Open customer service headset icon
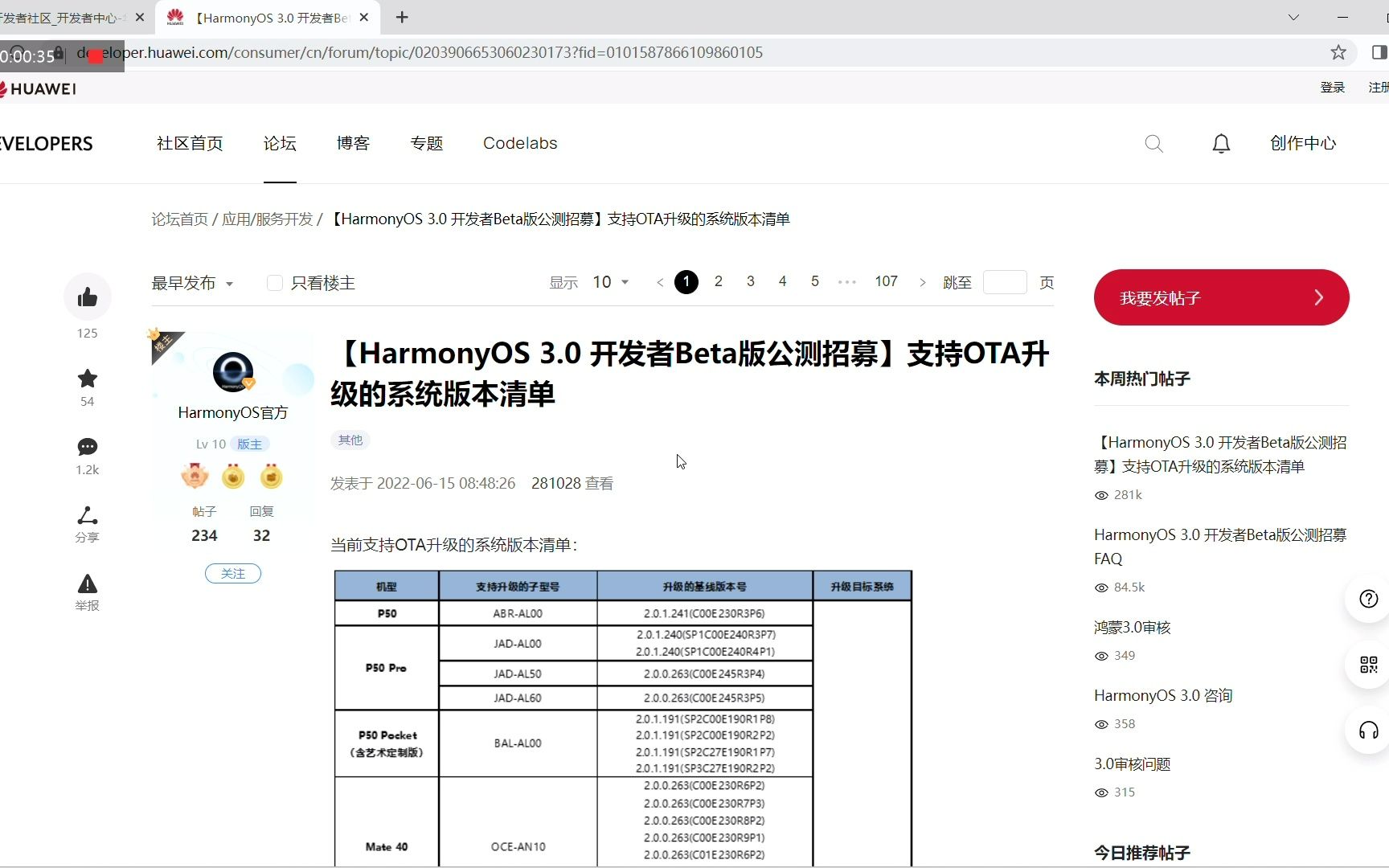 [1368, 731]
